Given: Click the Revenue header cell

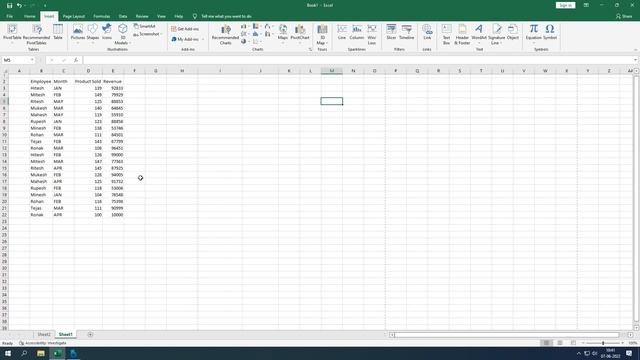Looking at the screenshot, I should (x=113, y=81).
